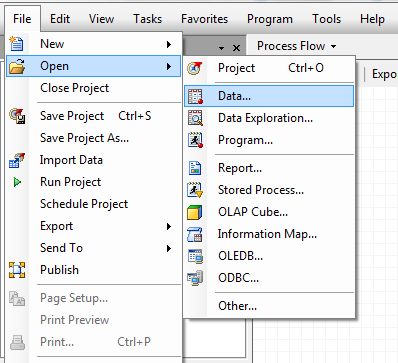Screen dimensions: 398x363
Task: Select Data Exploration... entry
Action: pyautogui.click(x=269, y=118)
